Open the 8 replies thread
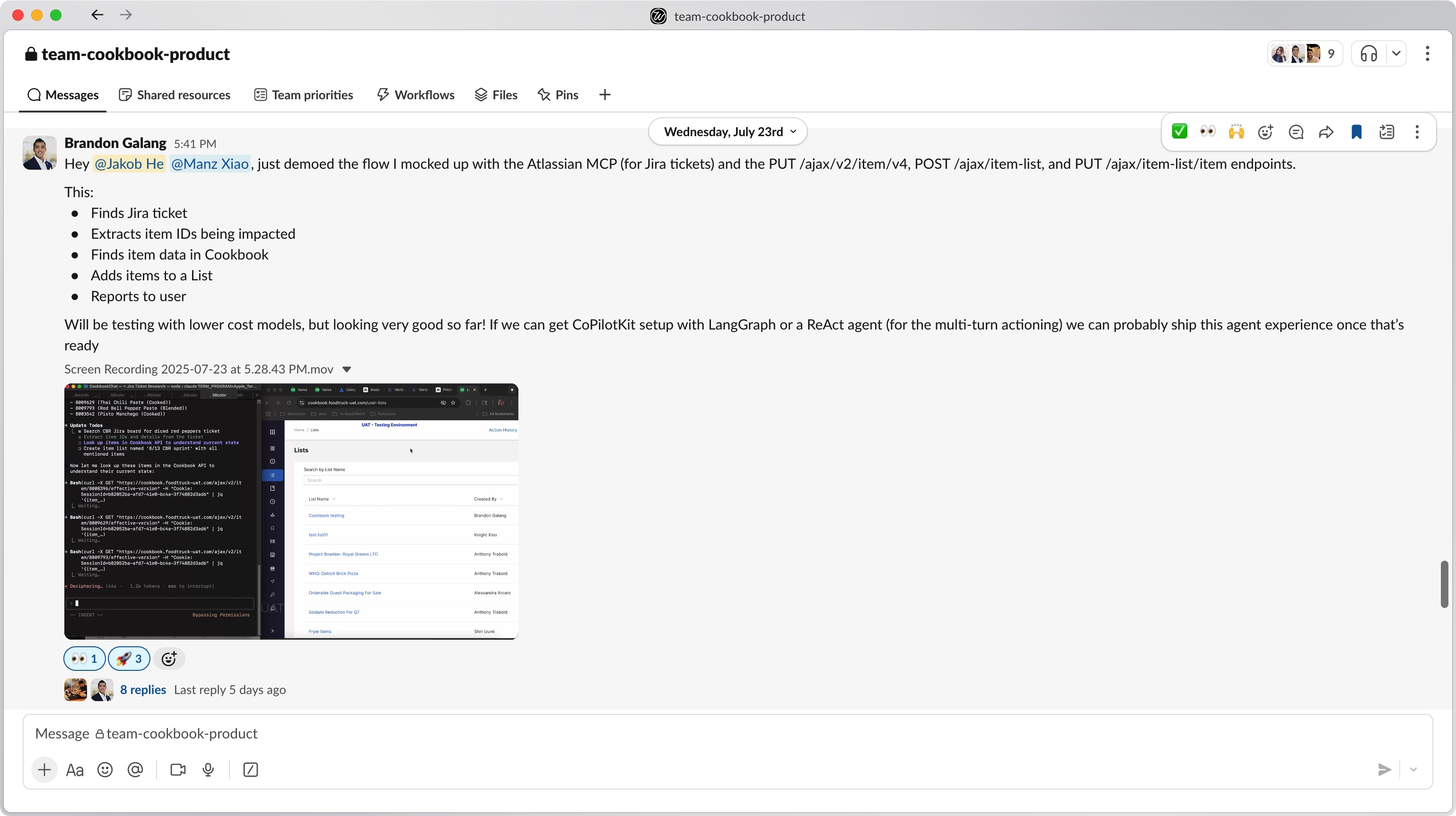Image resolution: width=1456 pixels, height=816 pixels. point(143,689)
